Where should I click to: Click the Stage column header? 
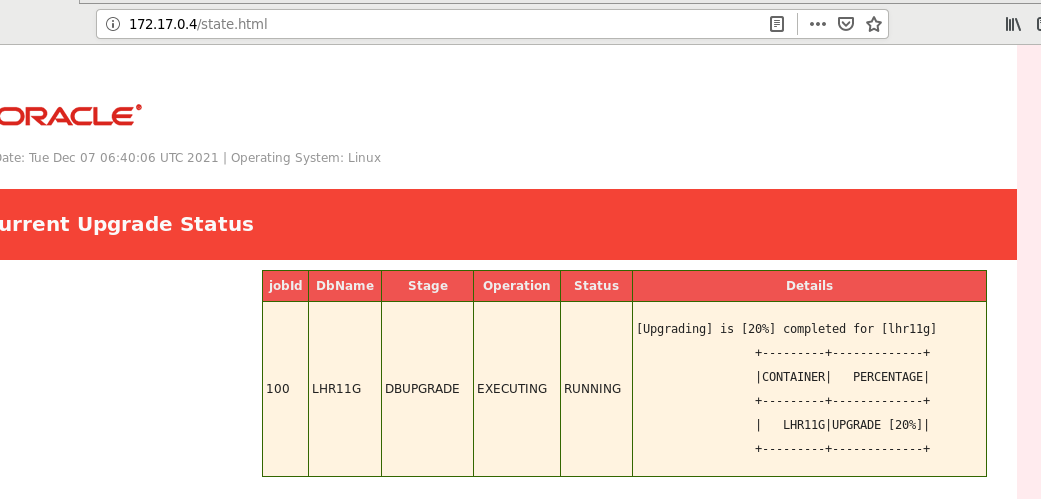pyautogui.click(x=428, y=286)
